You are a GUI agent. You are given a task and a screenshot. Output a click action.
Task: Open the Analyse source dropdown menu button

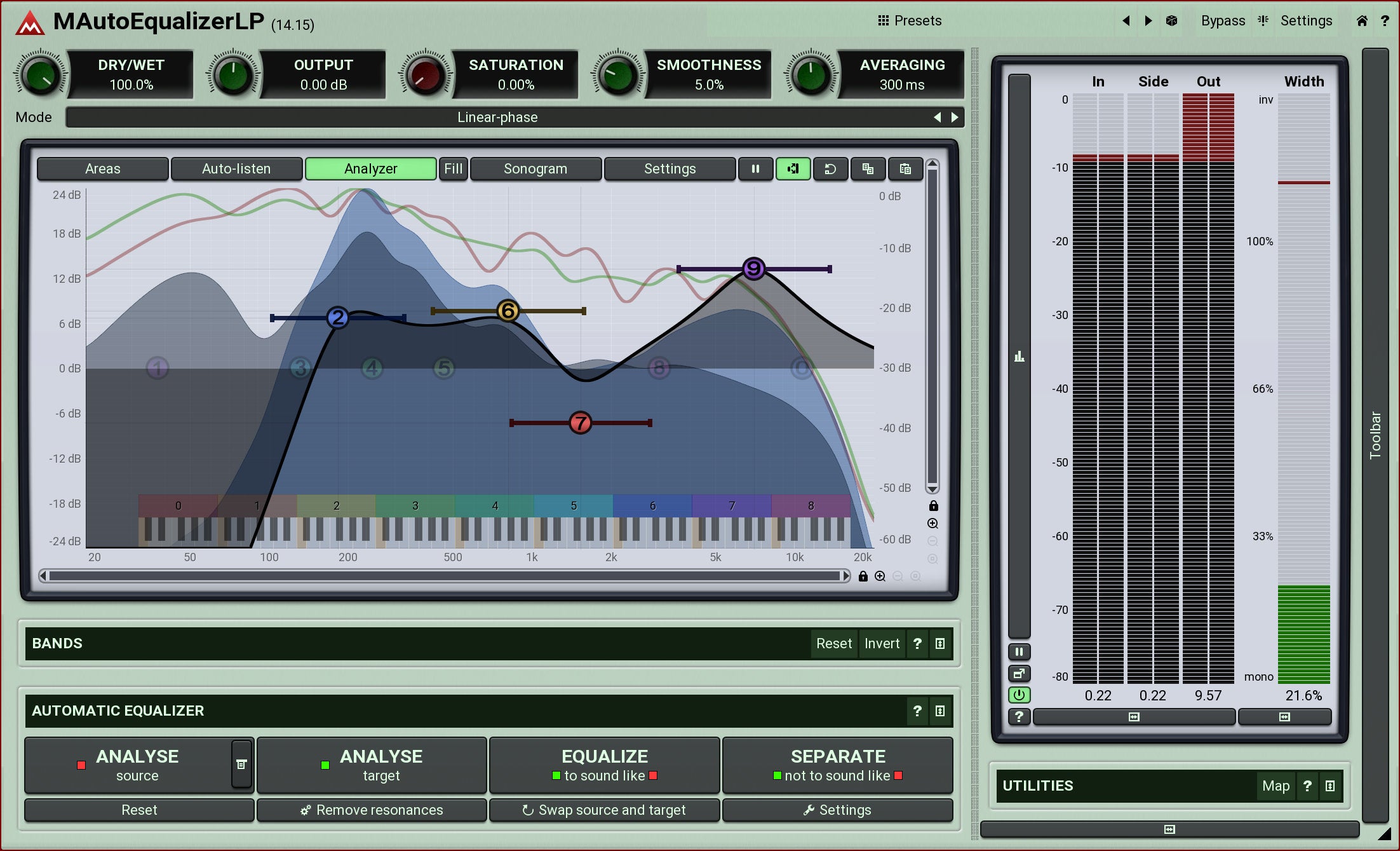pyautogui.click(x=241, y=765)
